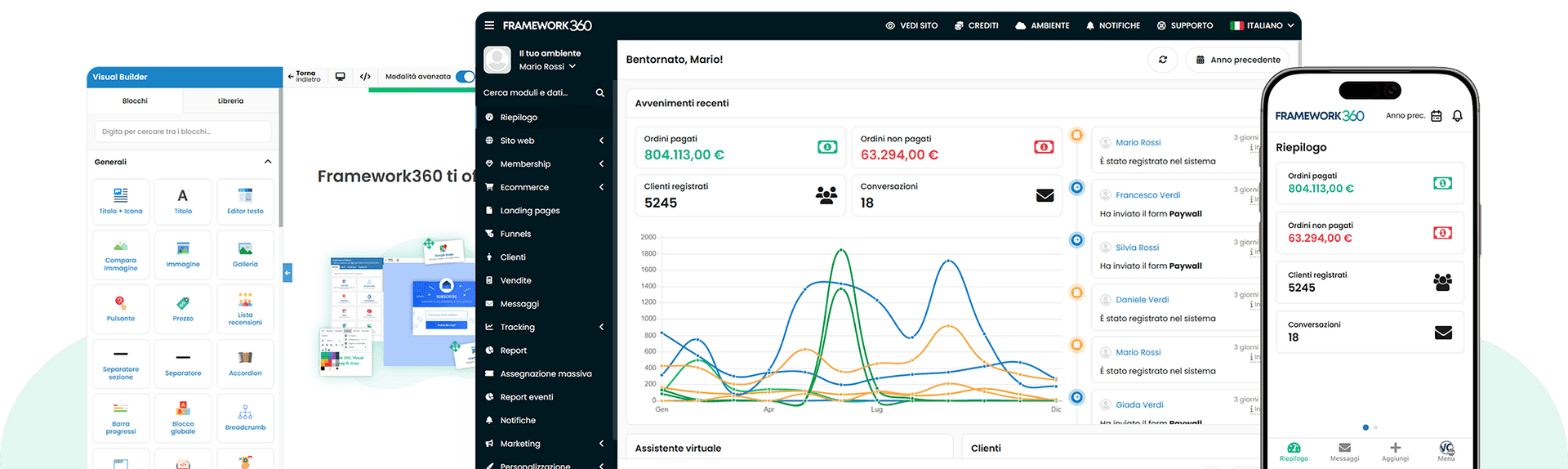Add the Galleria block from the library

pos(245,254)
